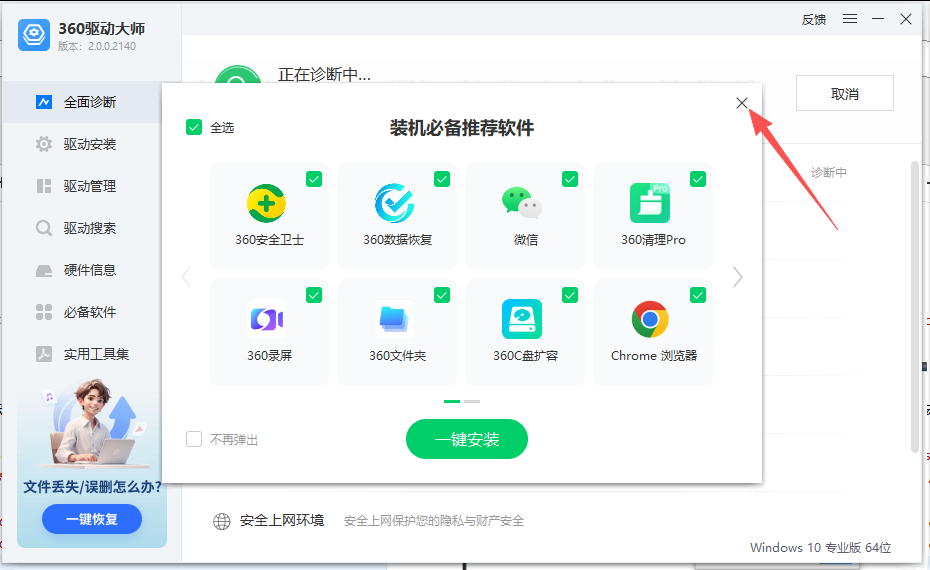
Task: Click the Chrome 浏览器 app icon
Action: [x=650, y=319]
